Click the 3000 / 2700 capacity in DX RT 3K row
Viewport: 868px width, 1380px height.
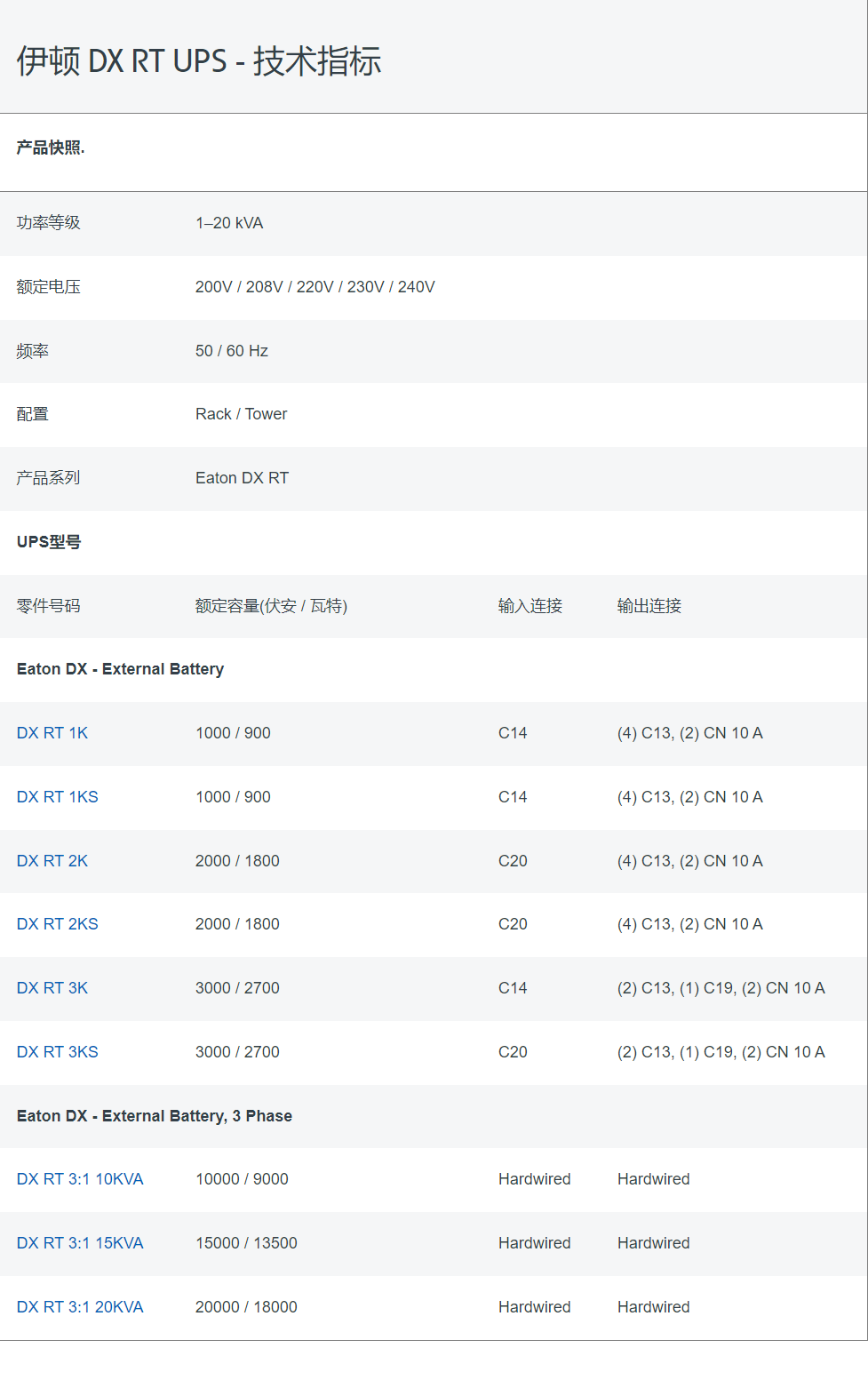coord(238,988)
